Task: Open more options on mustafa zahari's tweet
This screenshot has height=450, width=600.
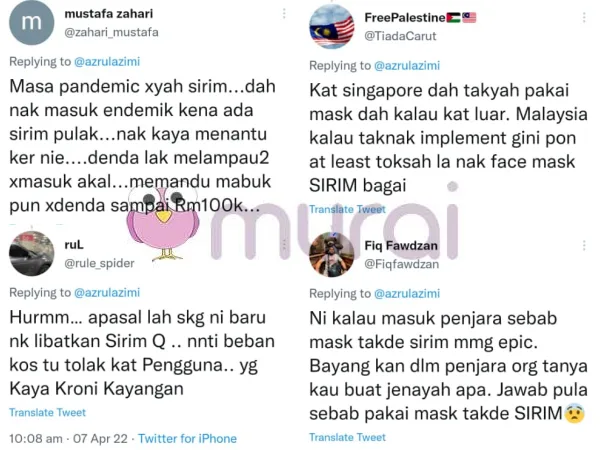Action: click(284, 14)
